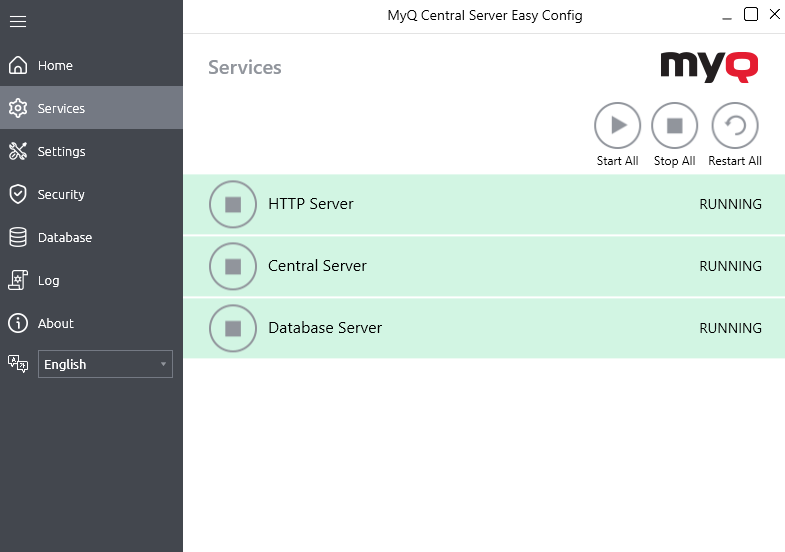Click the Log document icon
The width and height of the screenshot is (785, 552).
[x=17, y=280]
